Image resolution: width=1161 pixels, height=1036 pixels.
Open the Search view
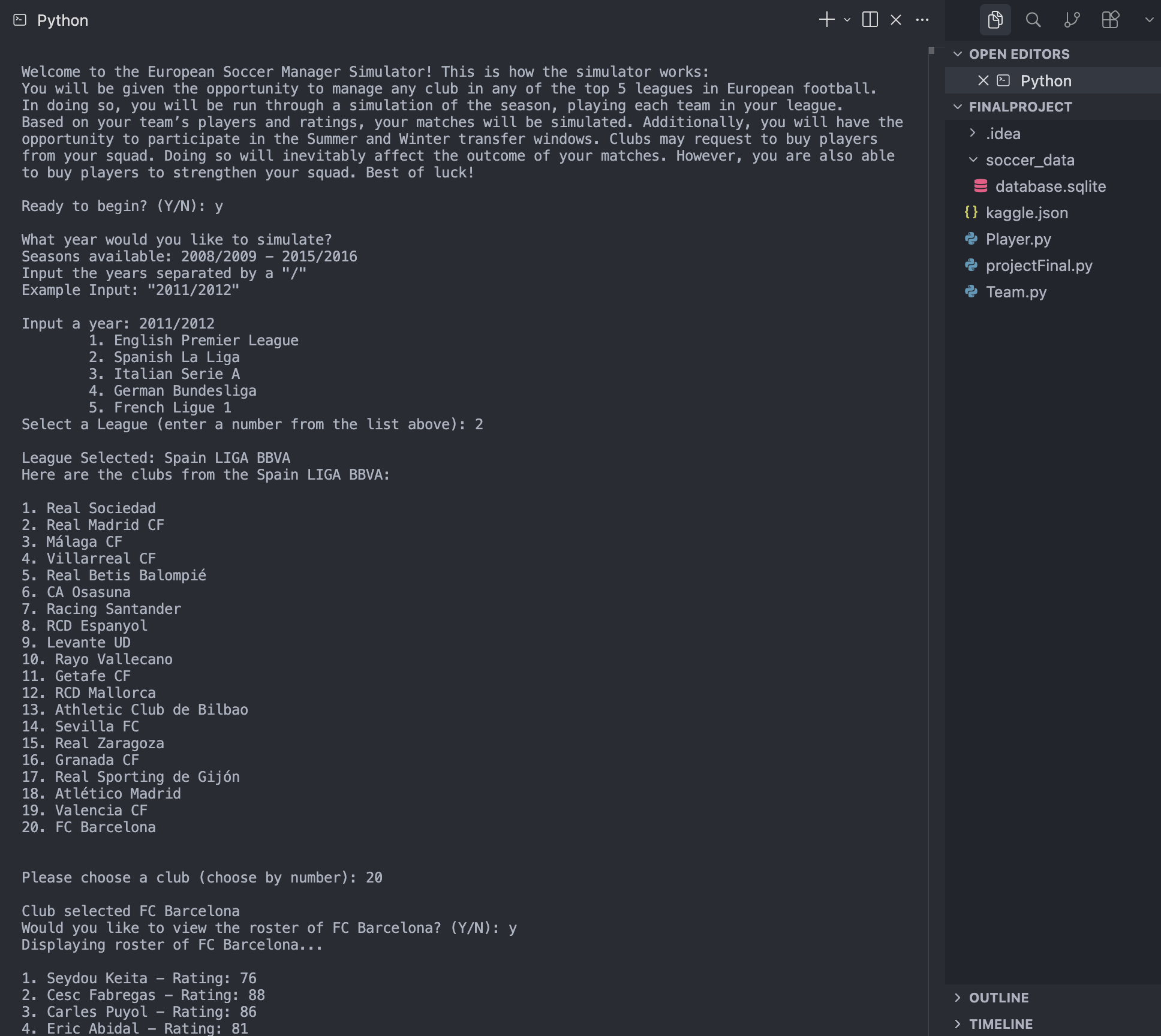pyautogui.click(x=1033, y=20)
